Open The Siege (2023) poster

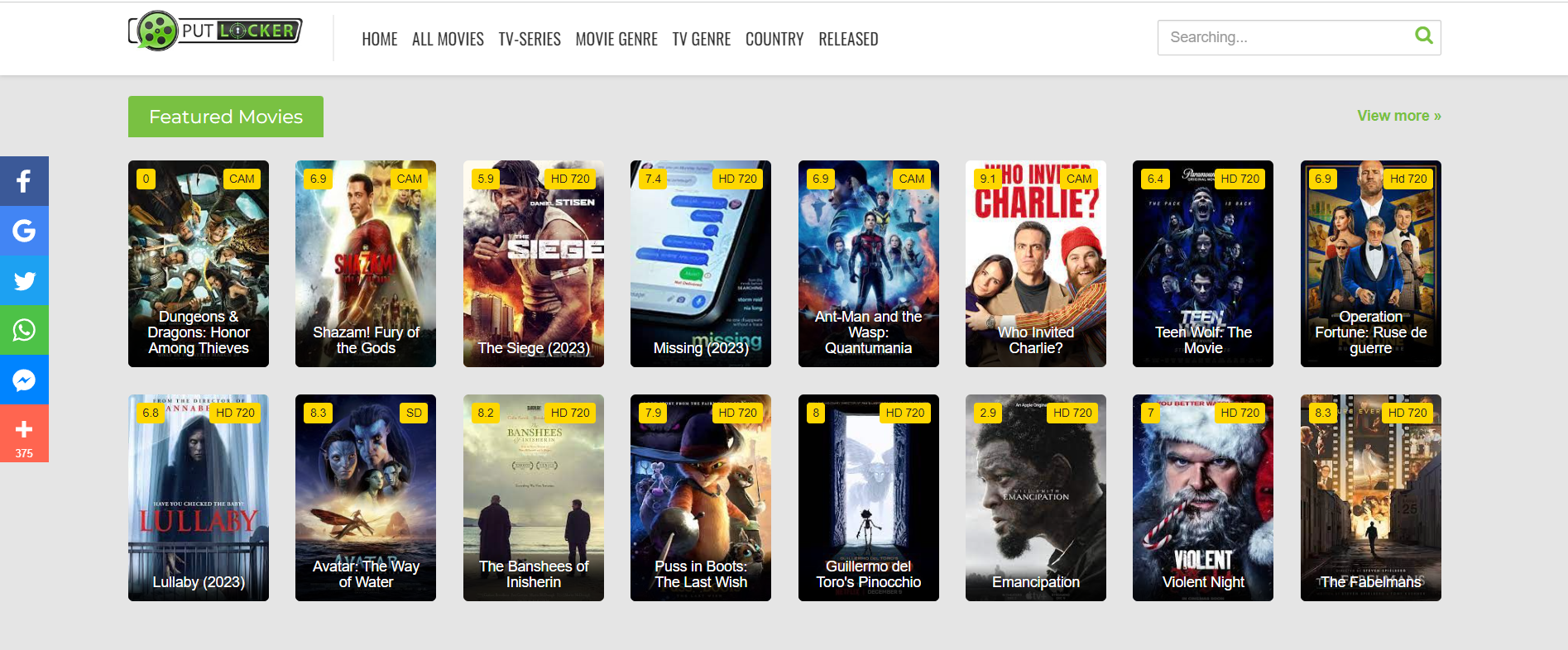[534, 264]
